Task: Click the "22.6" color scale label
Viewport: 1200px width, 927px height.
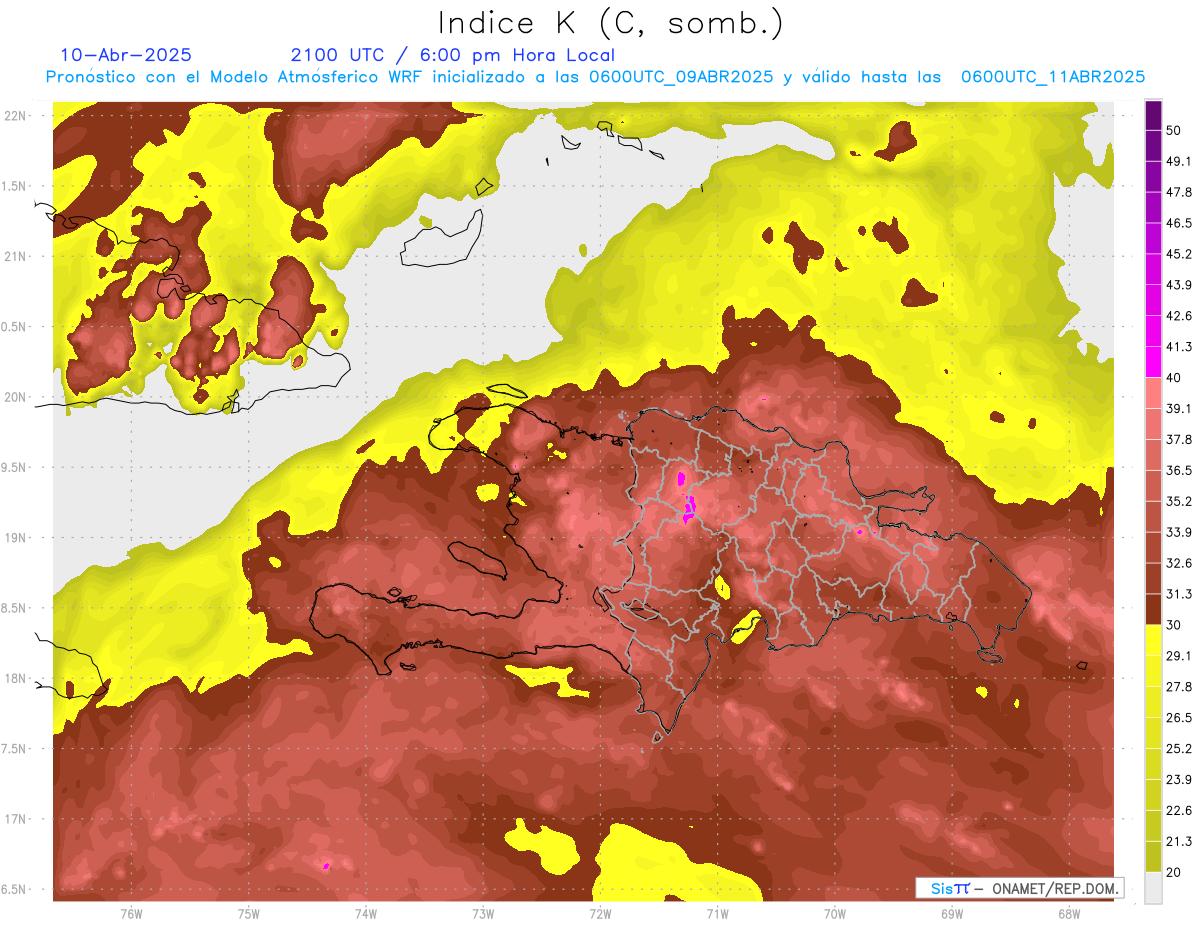Action: coord(1179,810)
